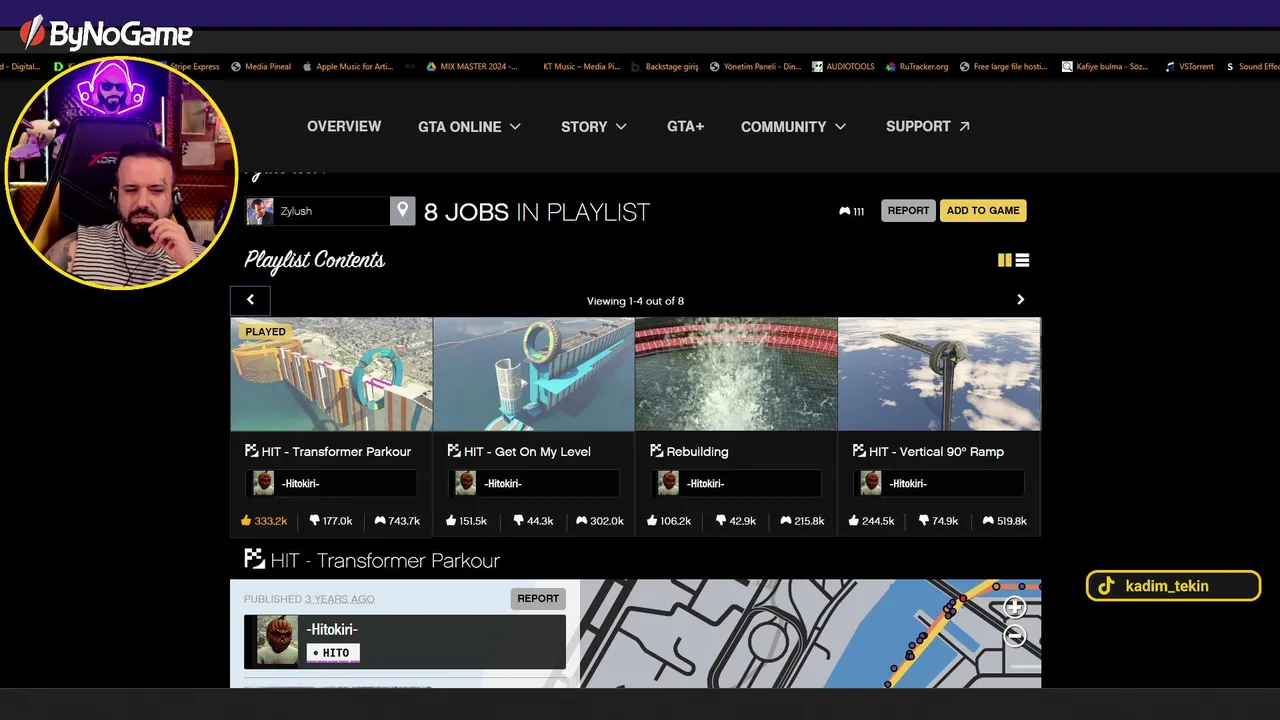Open the Zylush creator profile
This screenshot has height=720, width=1280.
pyautogui.click(x=318, y=211)
